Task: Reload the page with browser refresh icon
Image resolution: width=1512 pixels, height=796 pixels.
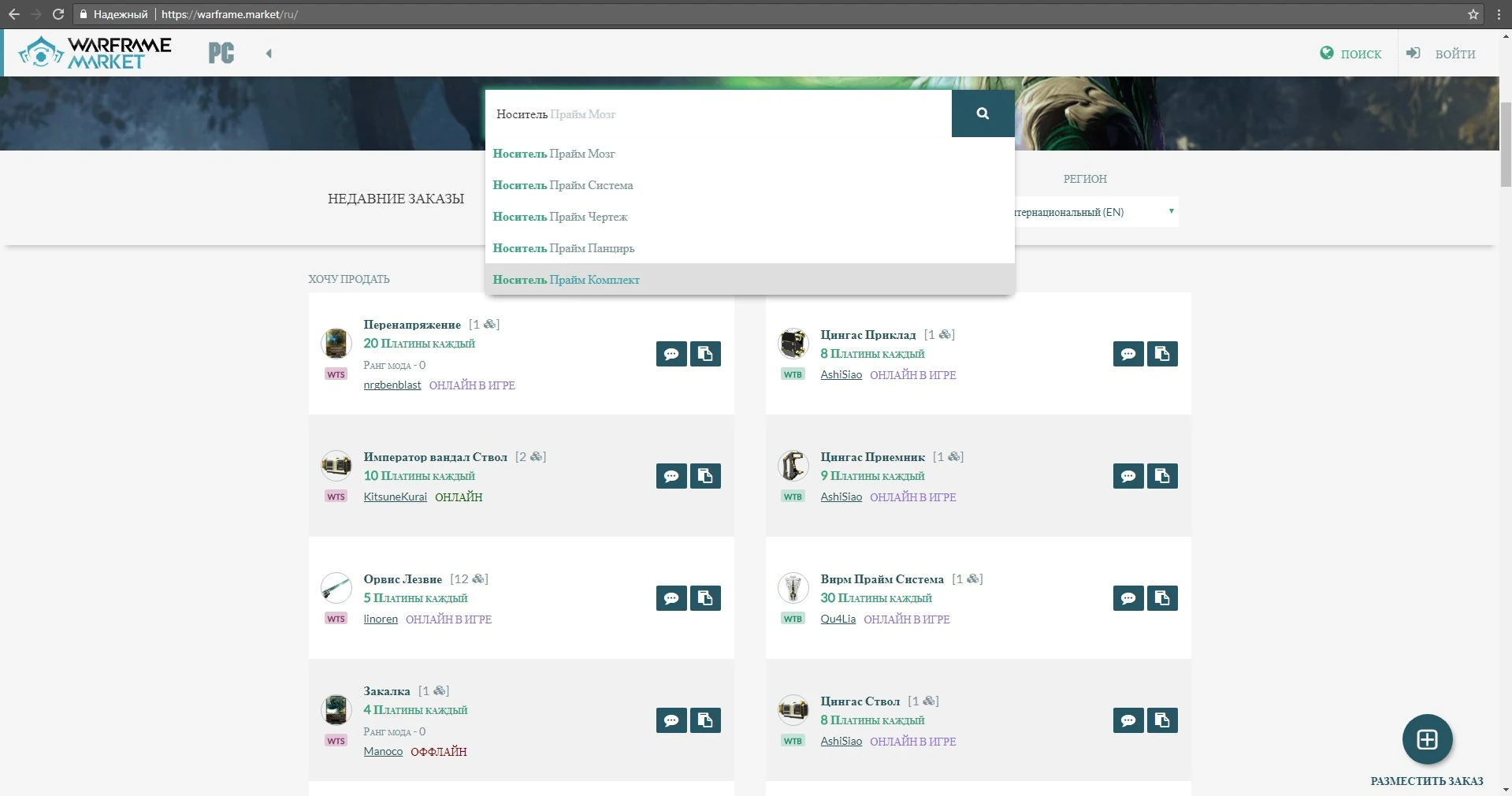Action: 58,14
